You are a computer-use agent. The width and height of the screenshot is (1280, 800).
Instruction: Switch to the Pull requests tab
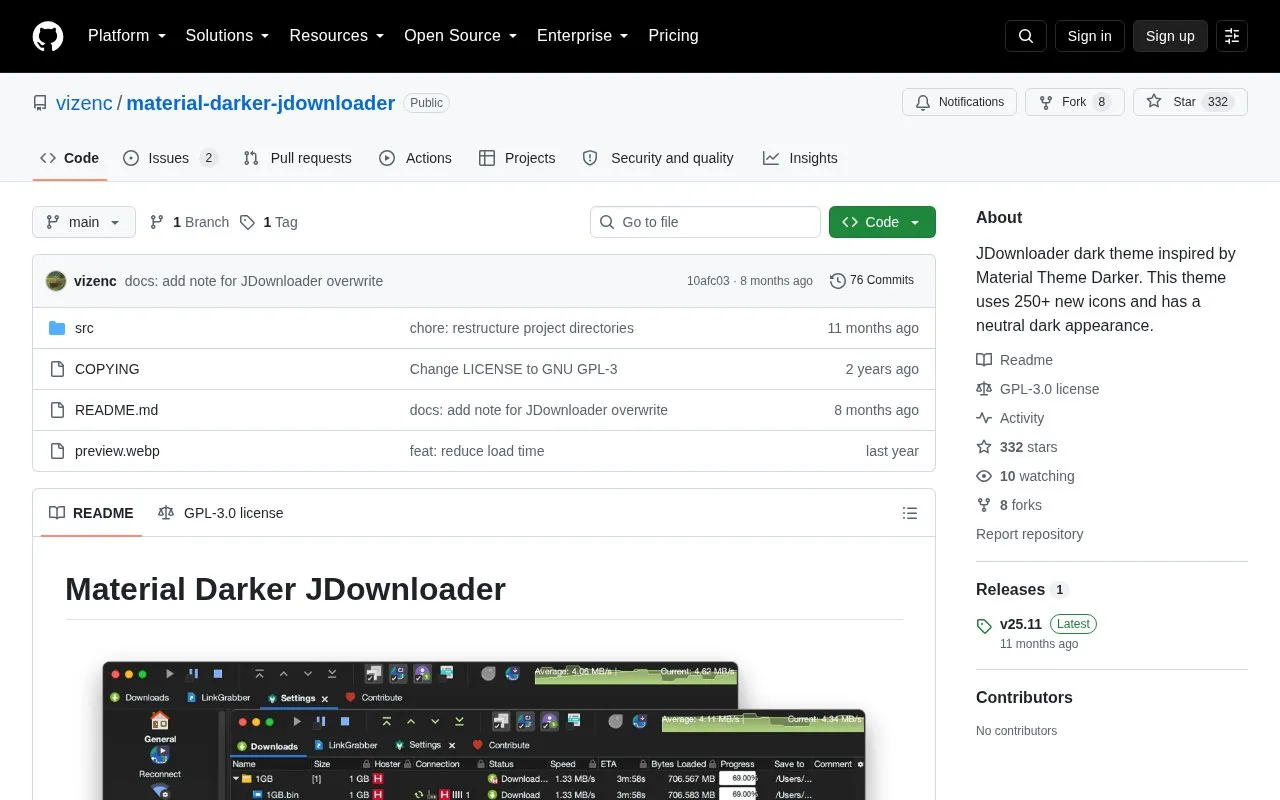pyautogui.click(x=298, y=158)
